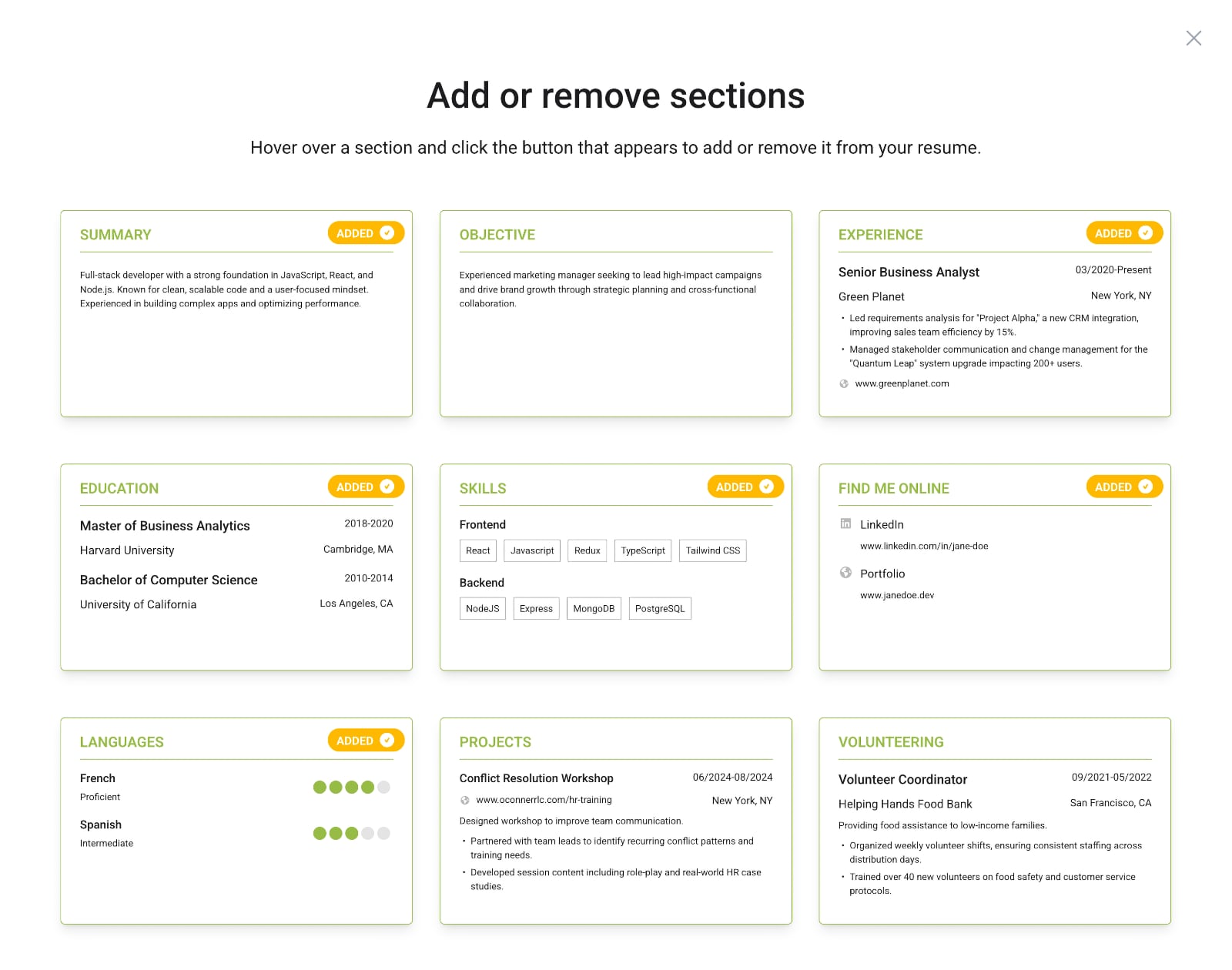Toggle the ADDED badge on the Summary section
The height and width of the screenshot is (970, 1232).
[x=366, y=233]
